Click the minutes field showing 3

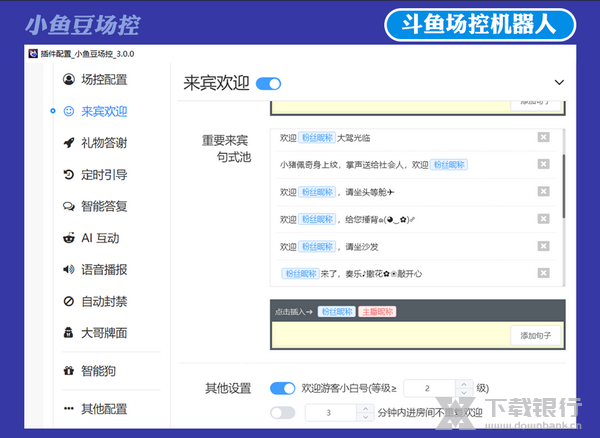click(331, 413)
